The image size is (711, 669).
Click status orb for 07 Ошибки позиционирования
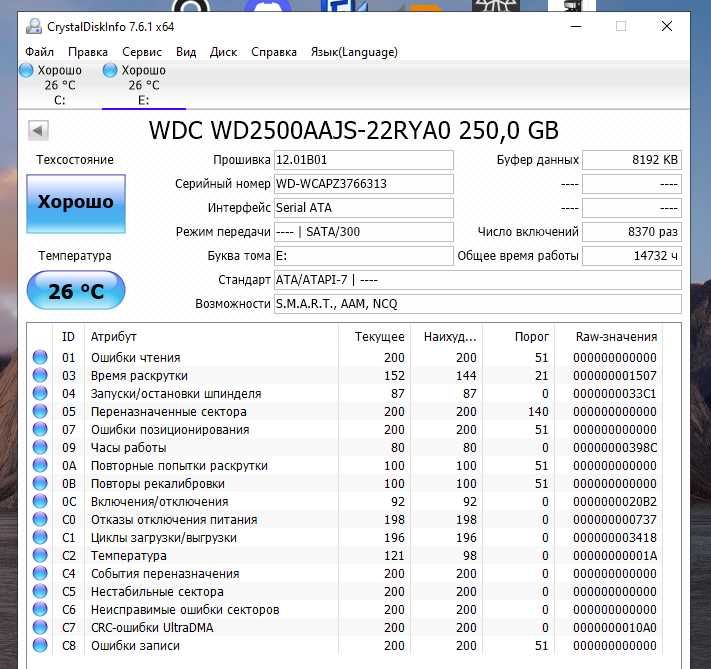pyautogui.click(x=40, y=430)
